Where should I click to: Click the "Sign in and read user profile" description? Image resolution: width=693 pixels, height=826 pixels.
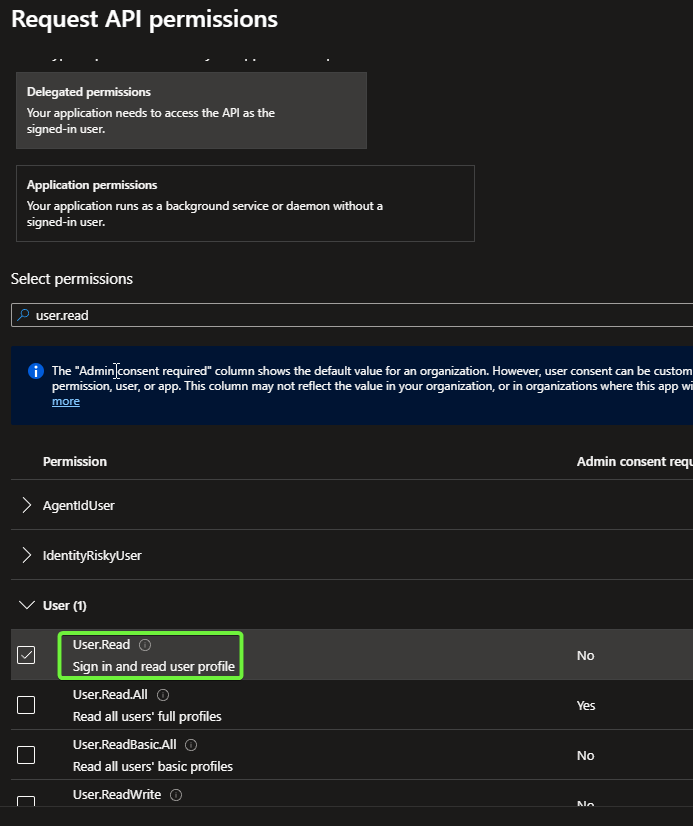click(x=154, y=666)
